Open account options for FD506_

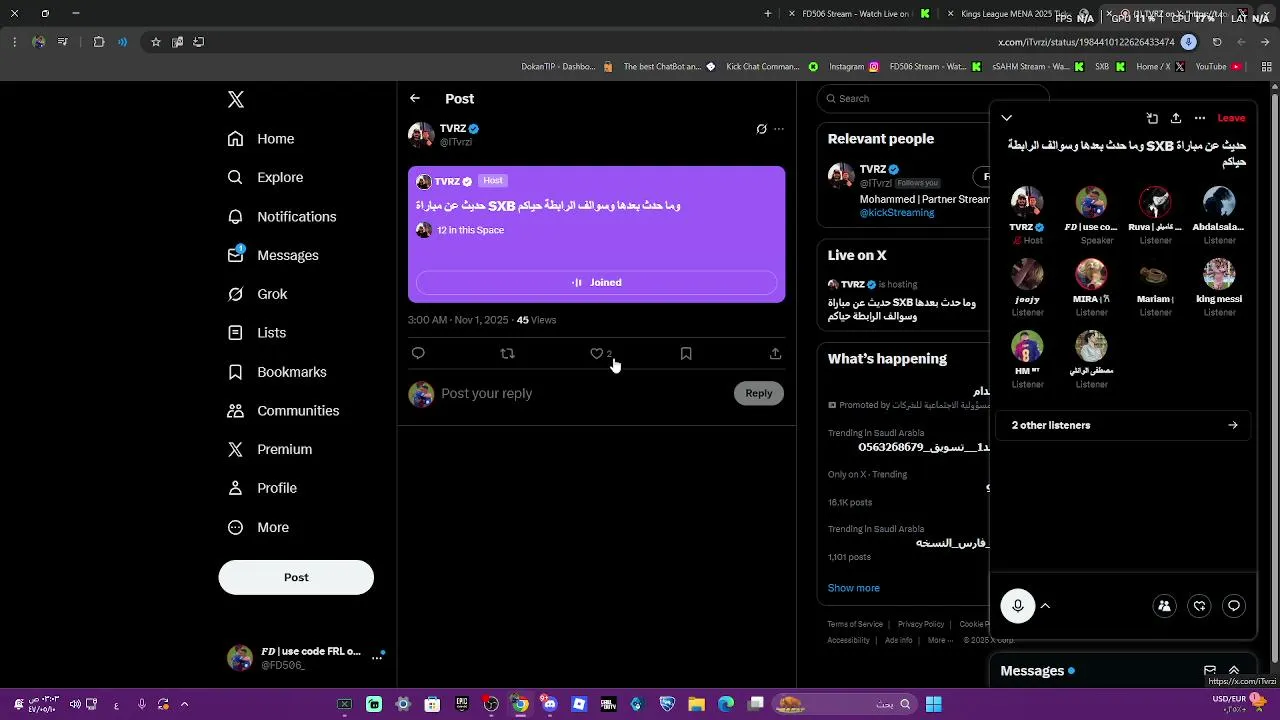377,657
